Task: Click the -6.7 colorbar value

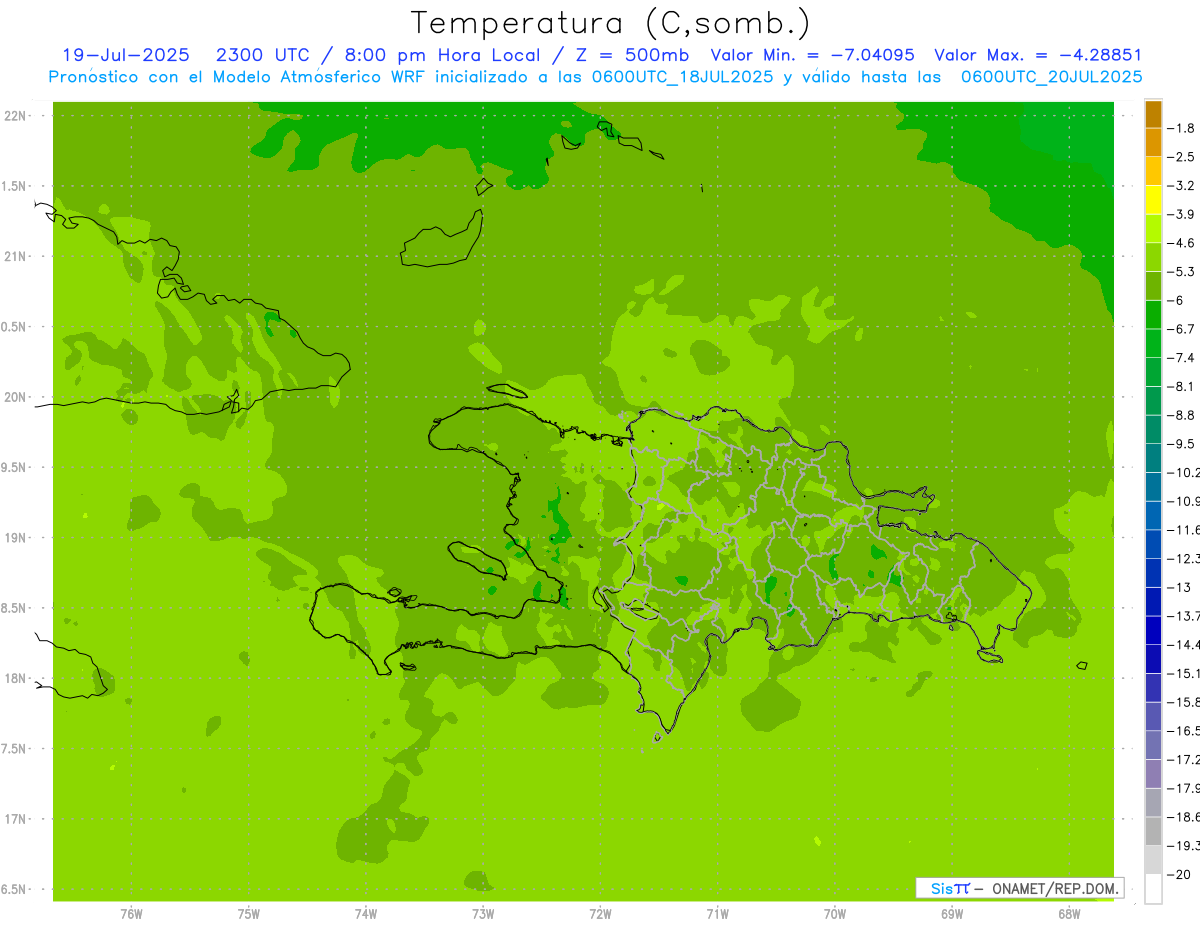Action: [1183, 329]
